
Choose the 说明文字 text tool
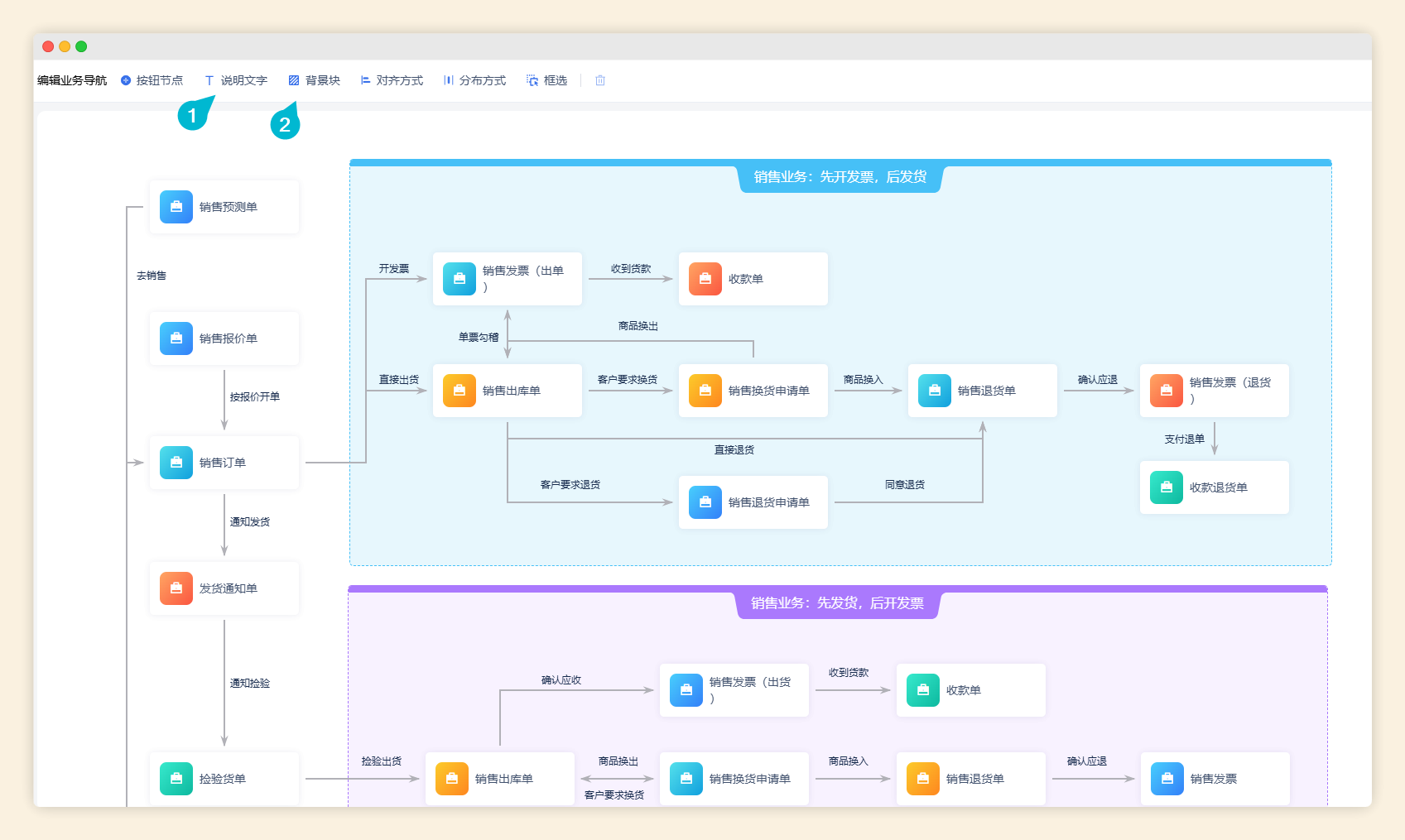pyautogui.click(x=236, y=80)
